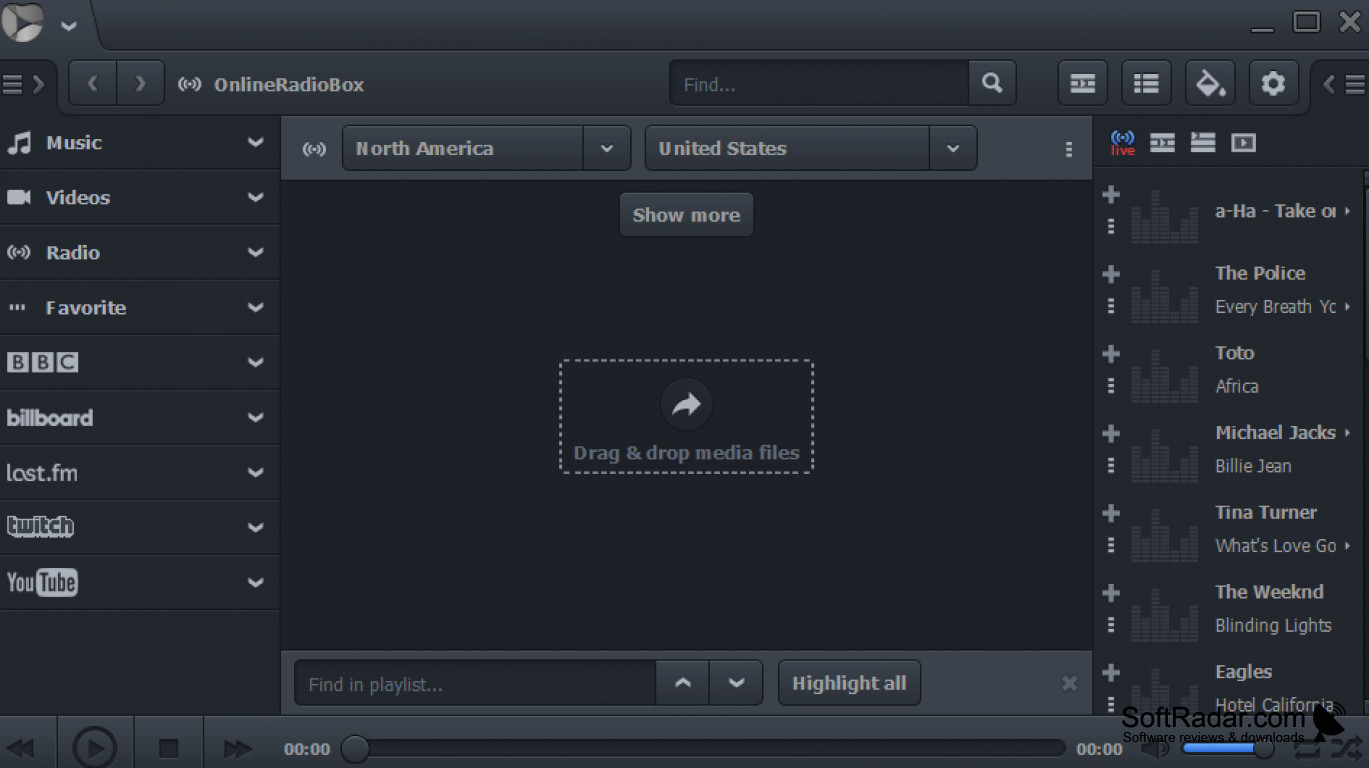Image resolution: width=1369 pixels, height=768 pixels.
Task: Find previous match with up arrow
Action: point(683,683)
